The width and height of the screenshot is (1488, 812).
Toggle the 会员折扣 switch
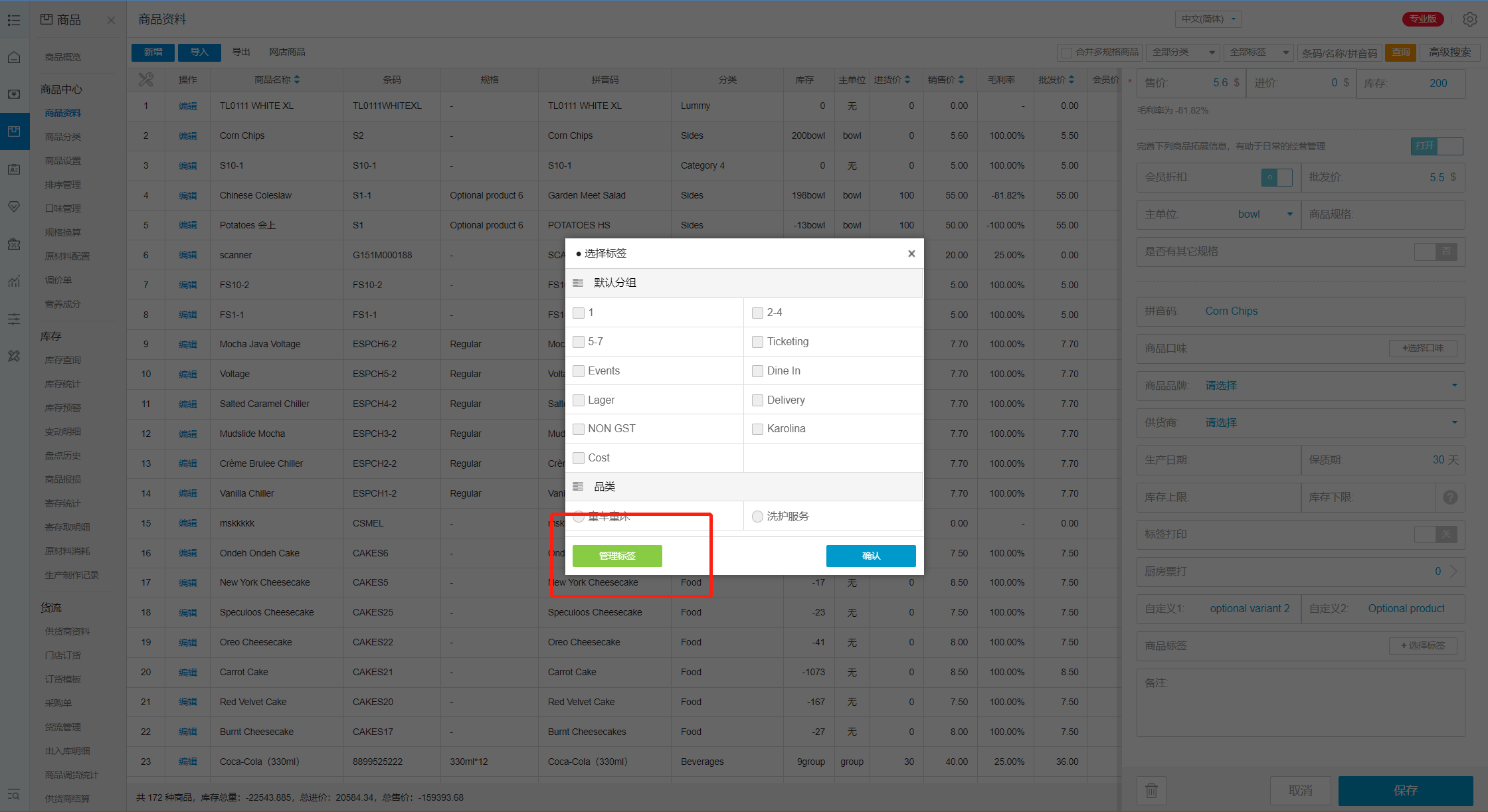click(x=1277, y=177)
